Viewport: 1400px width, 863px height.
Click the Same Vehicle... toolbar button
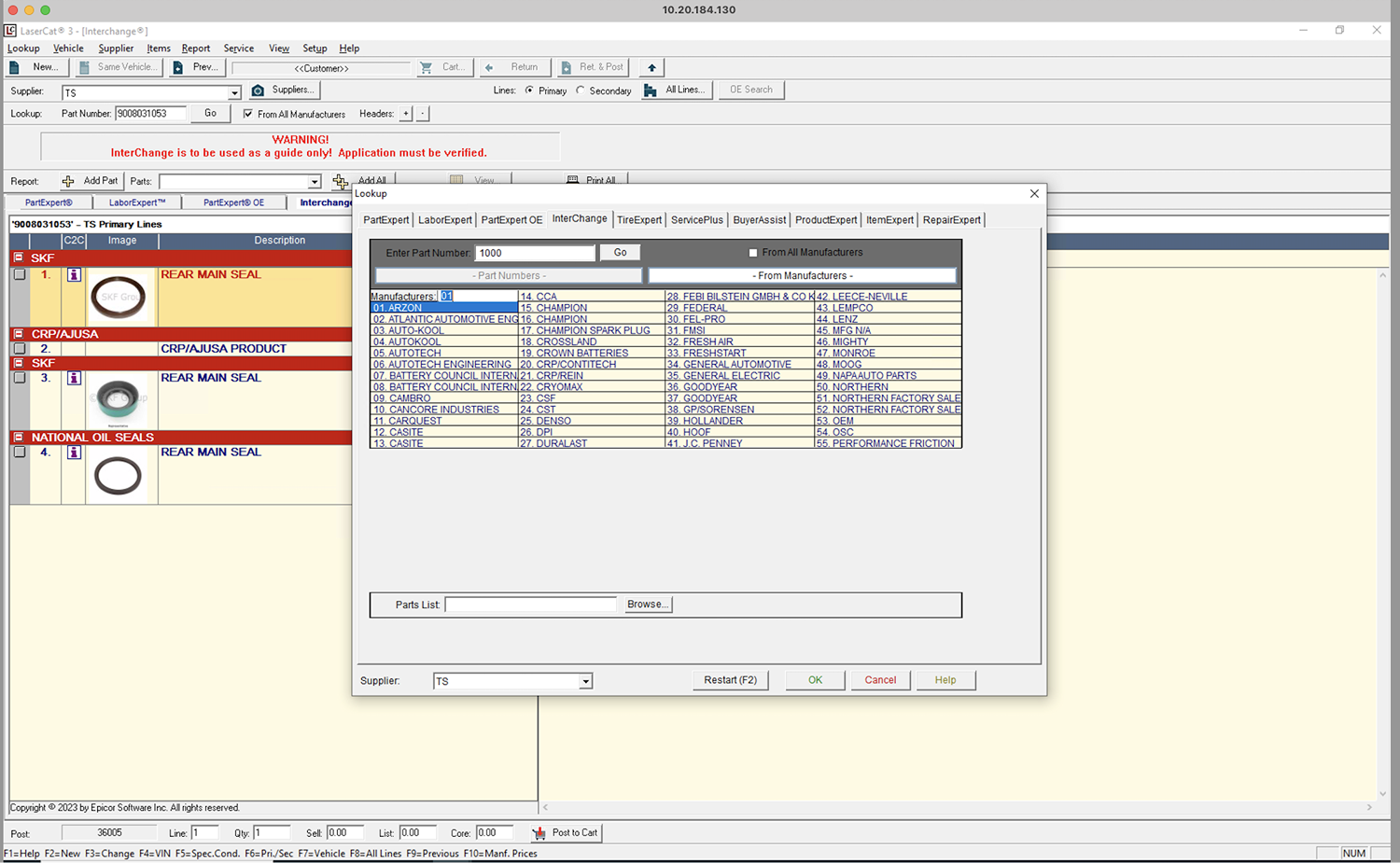pyautogui.click(x=119, y=67)
